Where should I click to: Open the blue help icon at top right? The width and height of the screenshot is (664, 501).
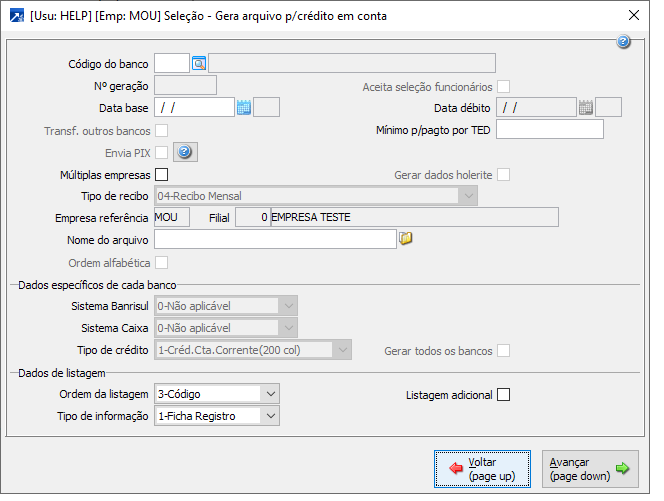click(x=624, y=42)
